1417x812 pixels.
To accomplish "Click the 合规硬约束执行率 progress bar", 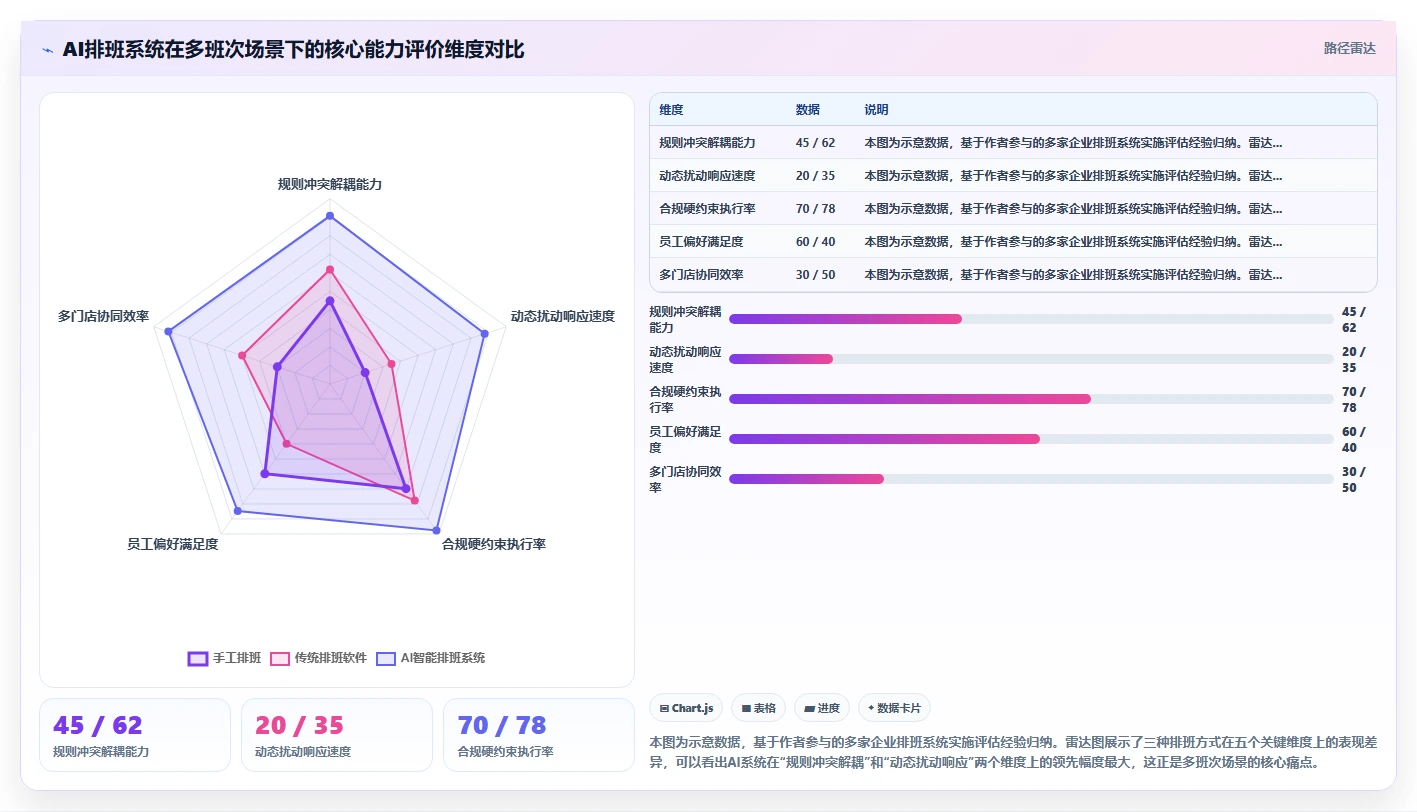I will click(1031, 399).
